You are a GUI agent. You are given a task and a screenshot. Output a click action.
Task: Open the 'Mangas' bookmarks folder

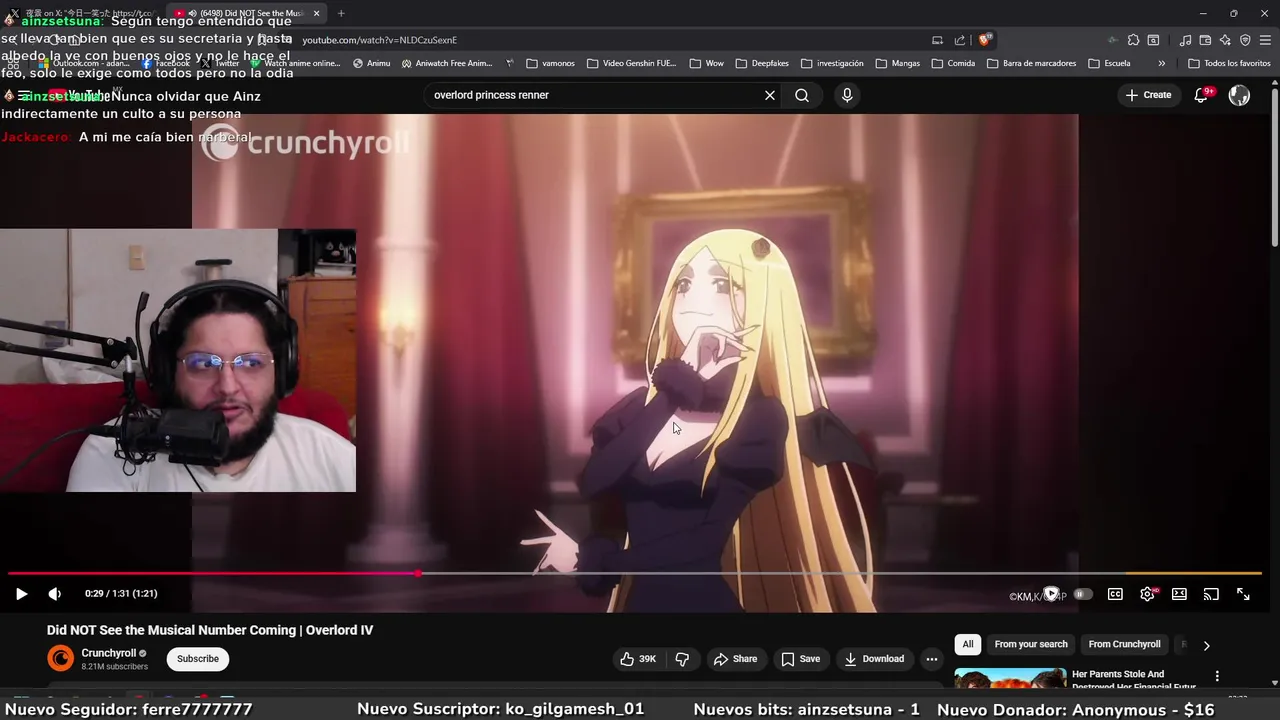898,63
